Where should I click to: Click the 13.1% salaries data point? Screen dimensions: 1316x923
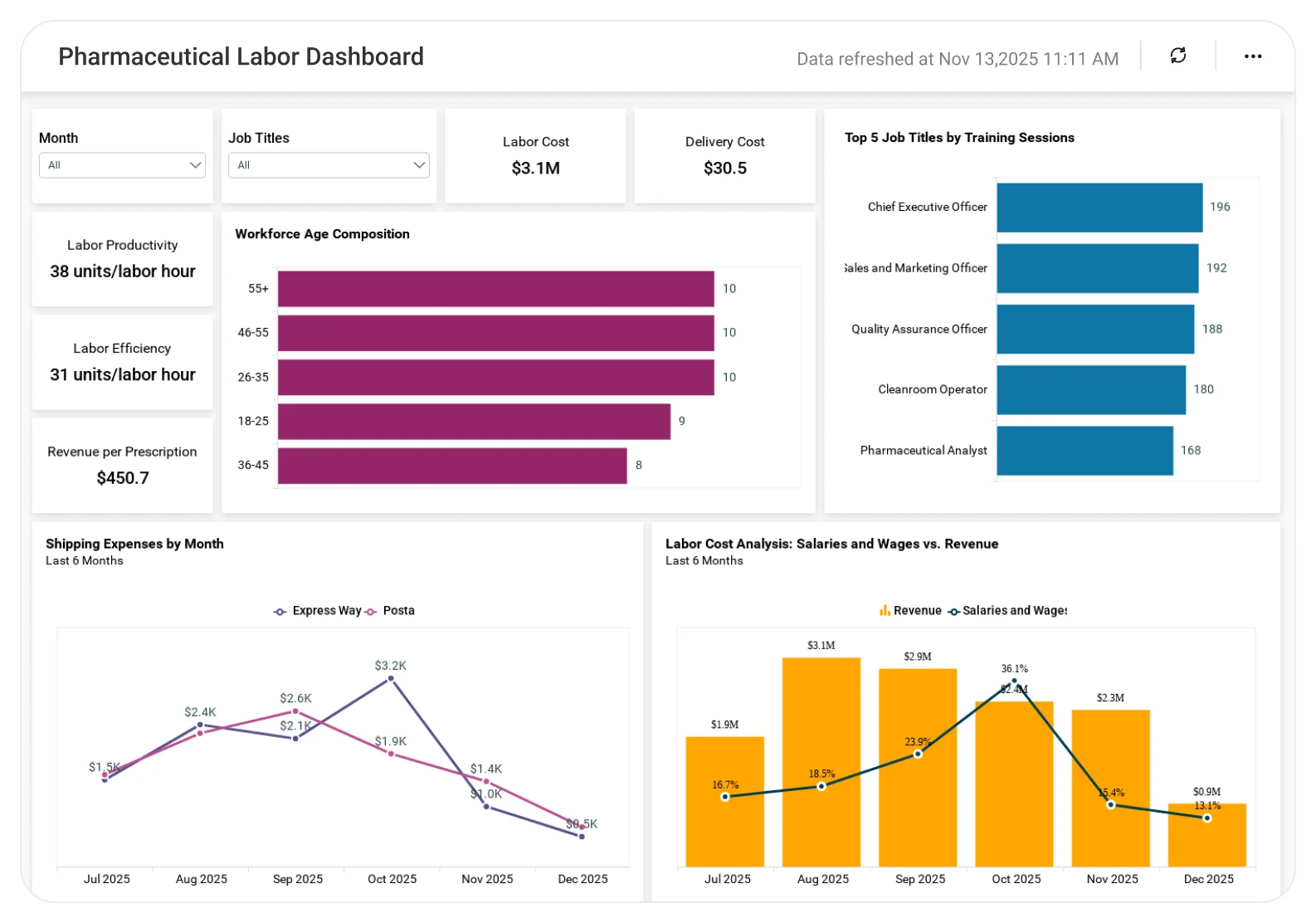[x=1207, y=818]
